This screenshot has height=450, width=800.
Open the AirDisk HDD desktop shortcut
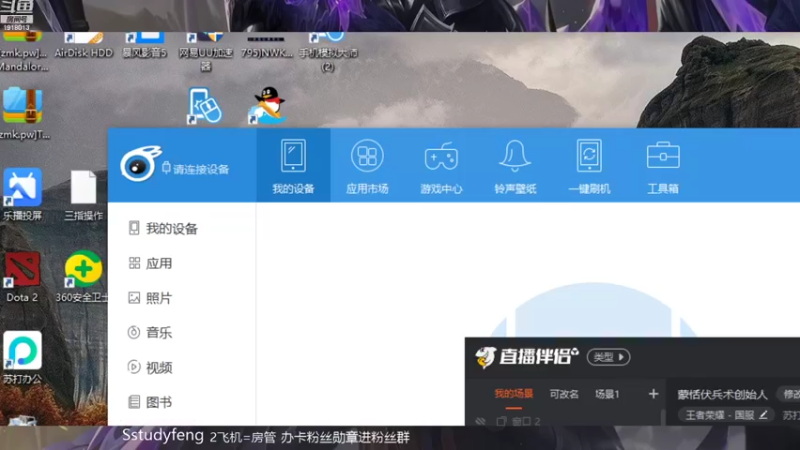tap(83, 45)
